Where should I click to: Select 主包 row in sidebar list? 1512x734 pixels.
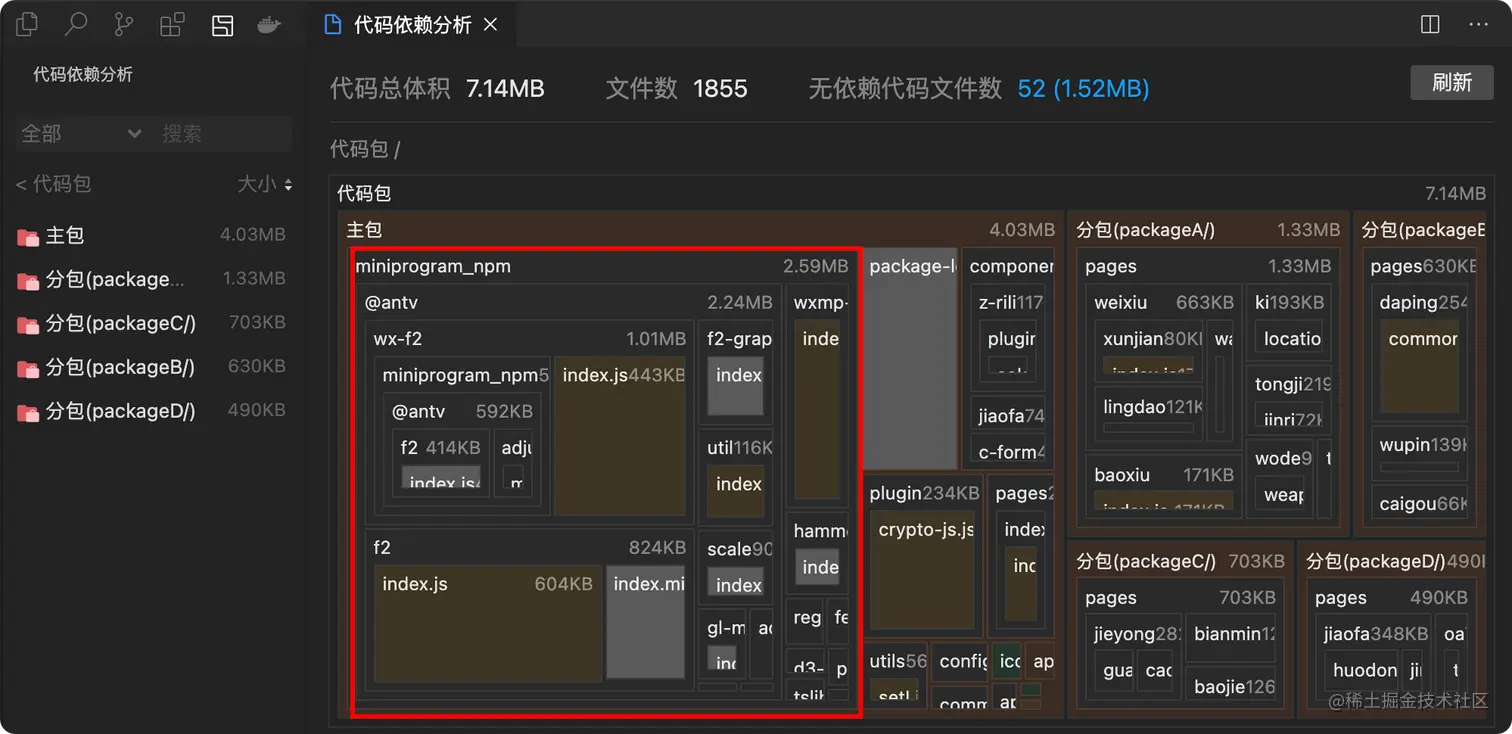click(x=151, y=235)
